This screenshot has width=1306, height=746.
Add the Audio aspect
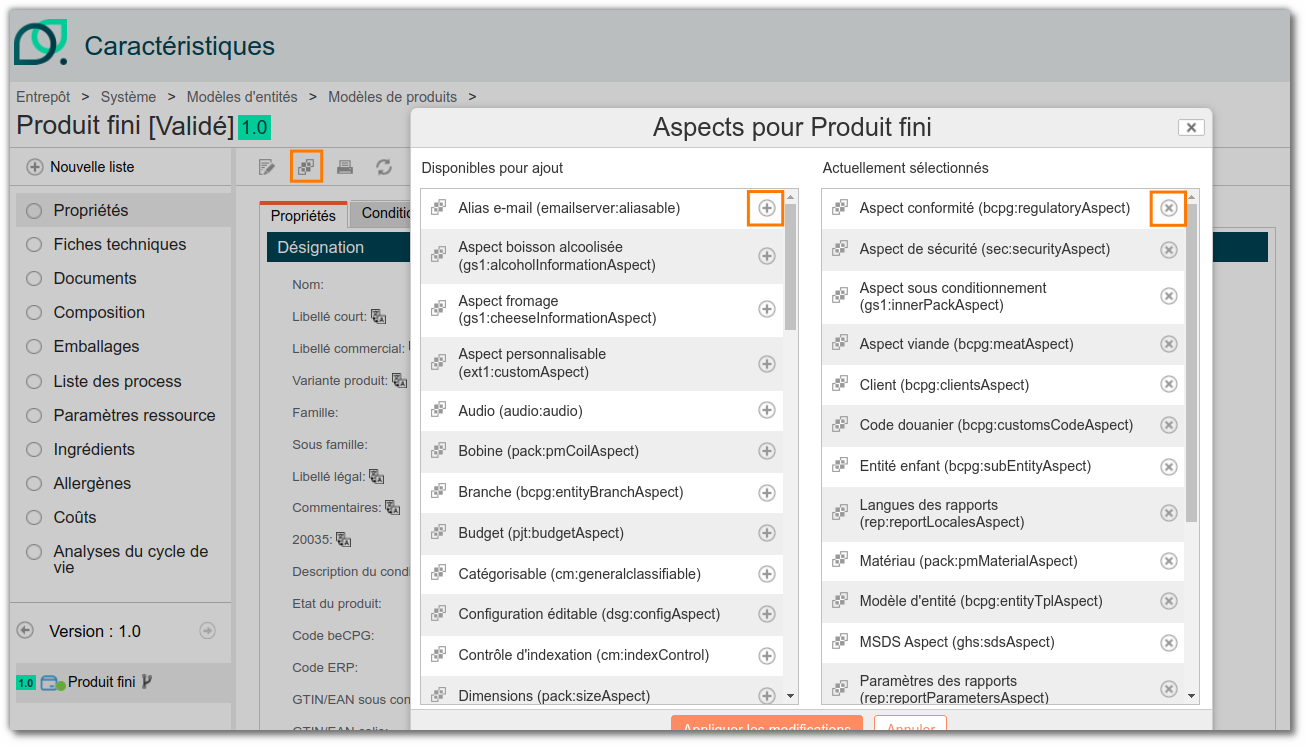766,410
